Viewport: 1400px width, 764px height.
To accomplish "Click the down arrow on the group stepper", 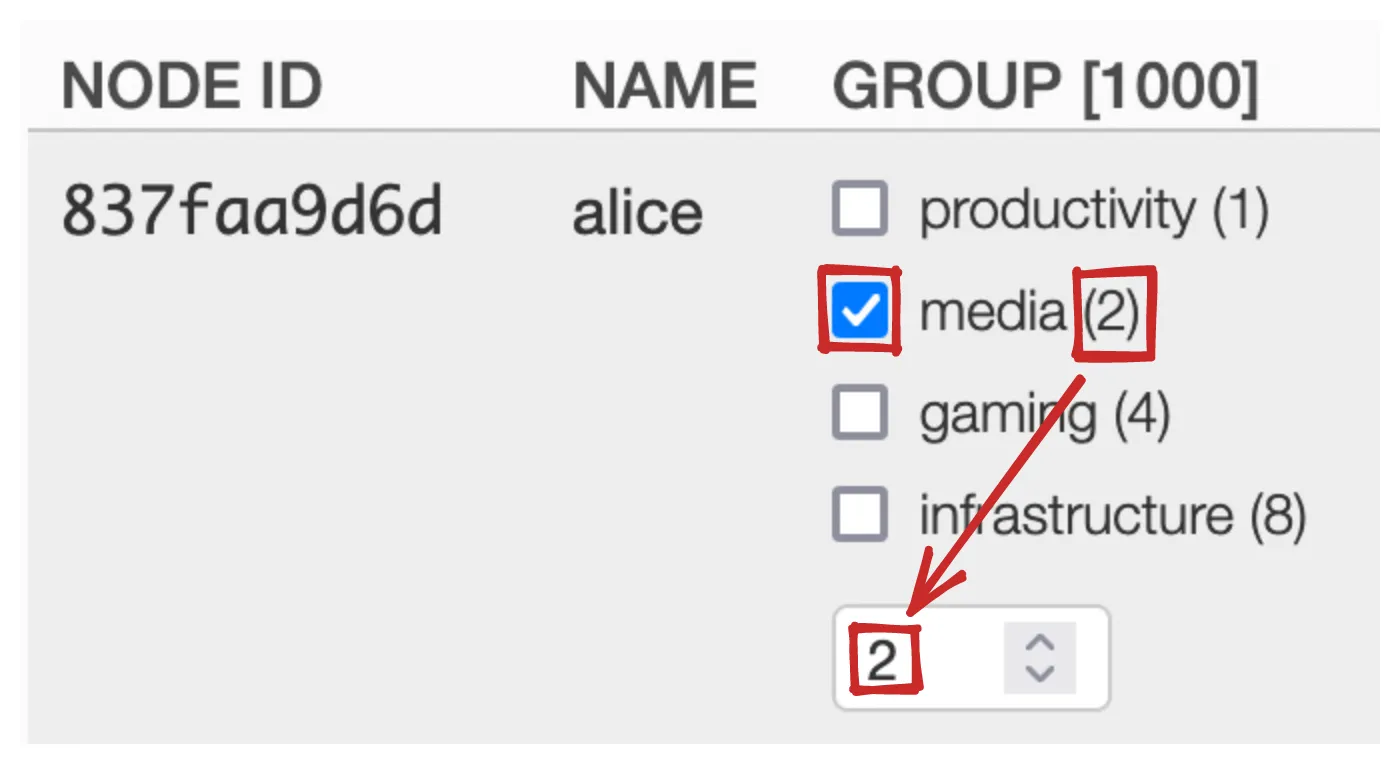I will click(x=1040, y=672).
